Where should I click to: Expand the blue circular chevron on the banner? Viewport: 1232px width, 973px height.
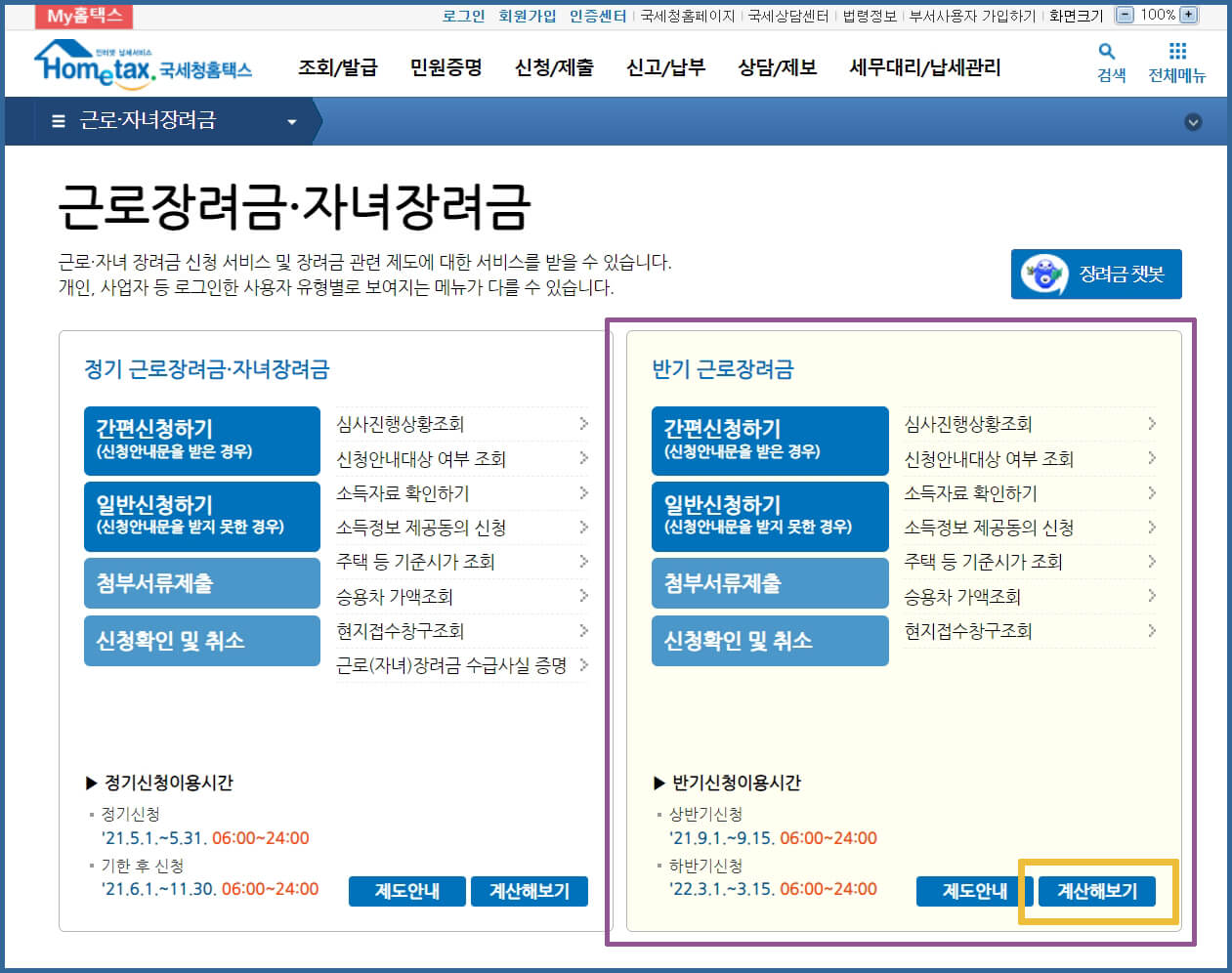[x=1192, y=123]
